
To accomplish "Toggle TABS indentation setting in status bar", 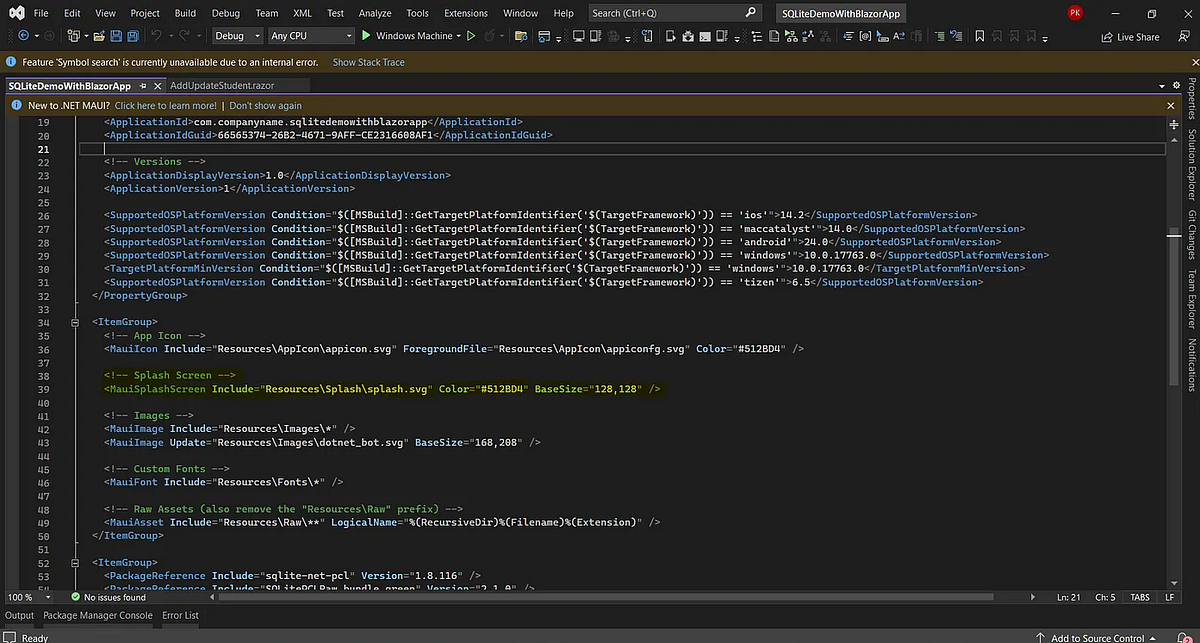I will [1139, 597].
